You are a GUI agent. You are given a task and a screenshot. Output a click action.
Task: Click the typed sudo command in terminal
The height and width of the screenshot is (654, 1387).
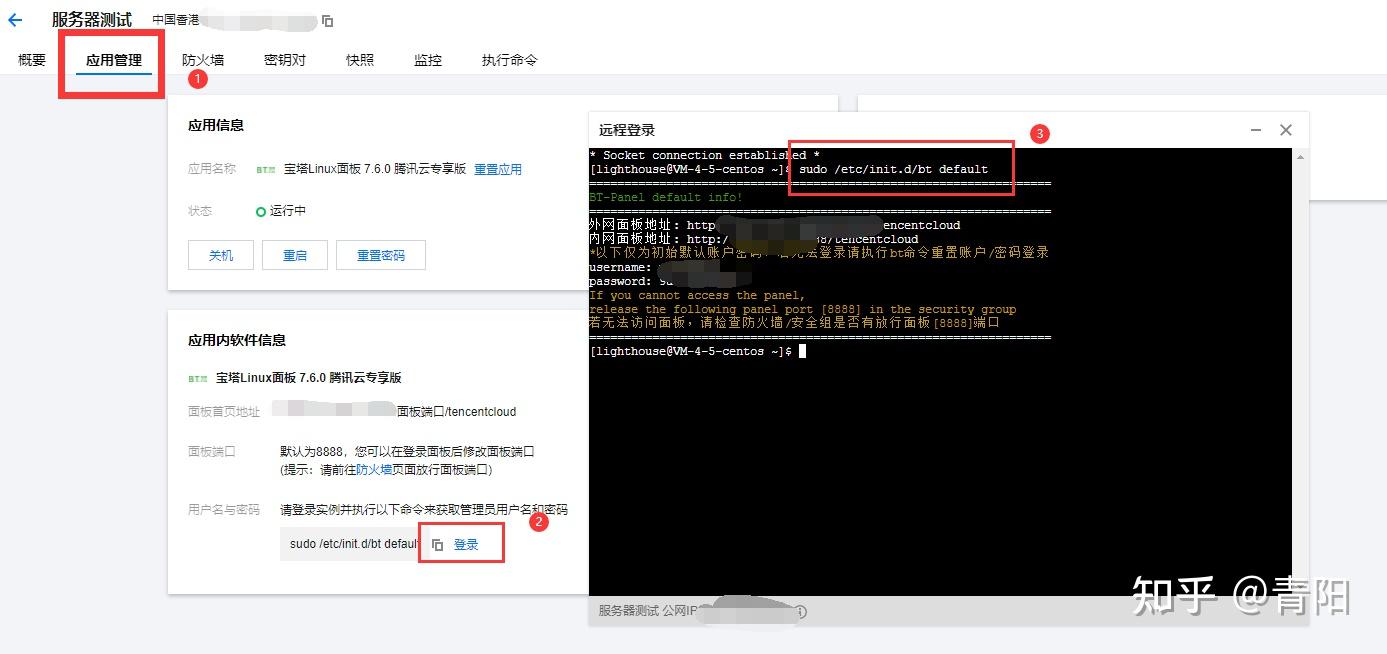click(893, 169)
